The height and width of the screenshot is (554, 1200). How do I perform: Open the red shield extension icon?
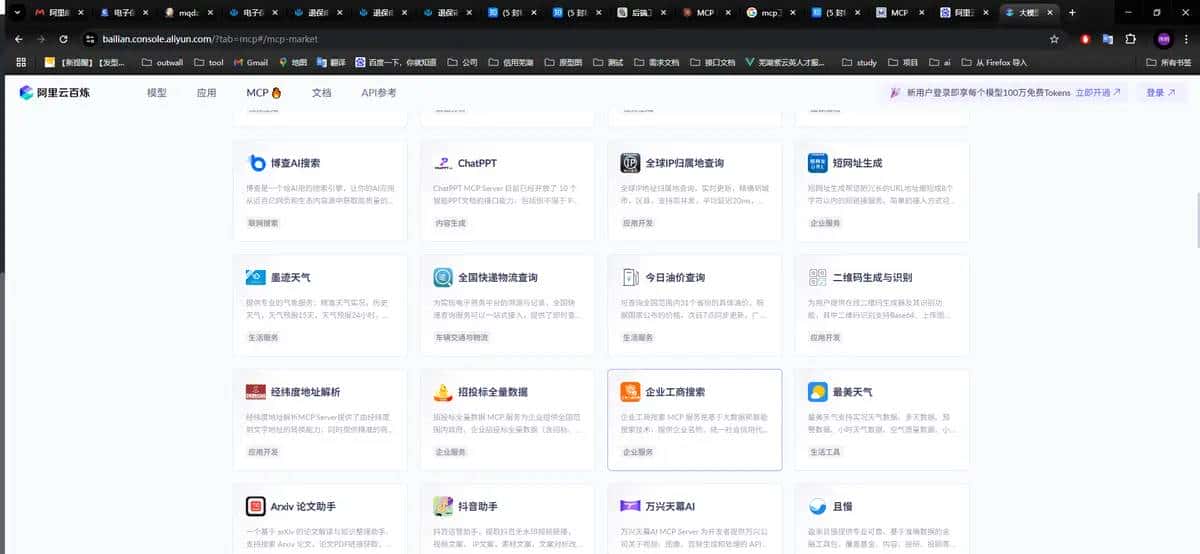[1086, 39]
